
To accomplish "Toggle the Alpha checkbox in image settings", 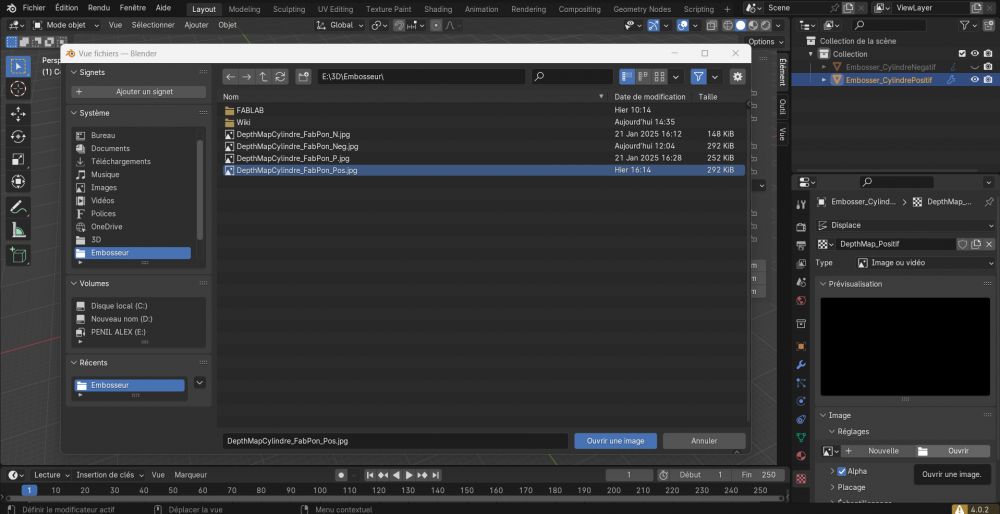I will pos(842,471).
